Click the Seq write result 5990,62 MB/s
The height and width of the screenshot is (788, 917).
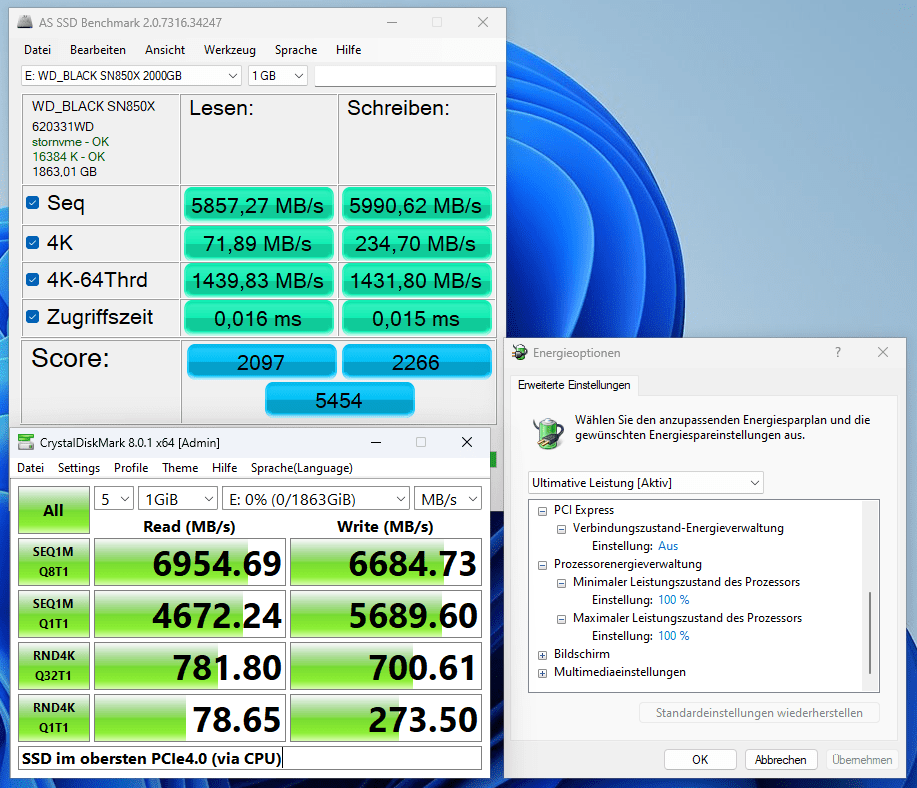416,205
